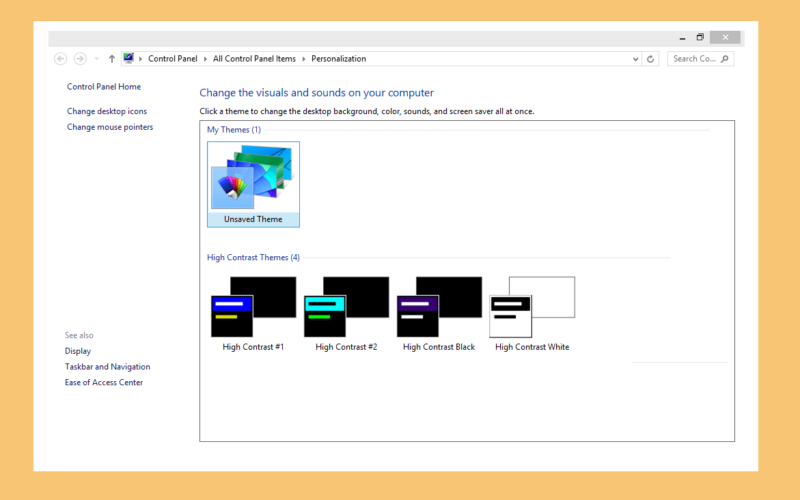The height and width of the screenshot is (500, 800).
Task: Select the Unsaved Theme thumbnail
Action: [x=253, y=184]
